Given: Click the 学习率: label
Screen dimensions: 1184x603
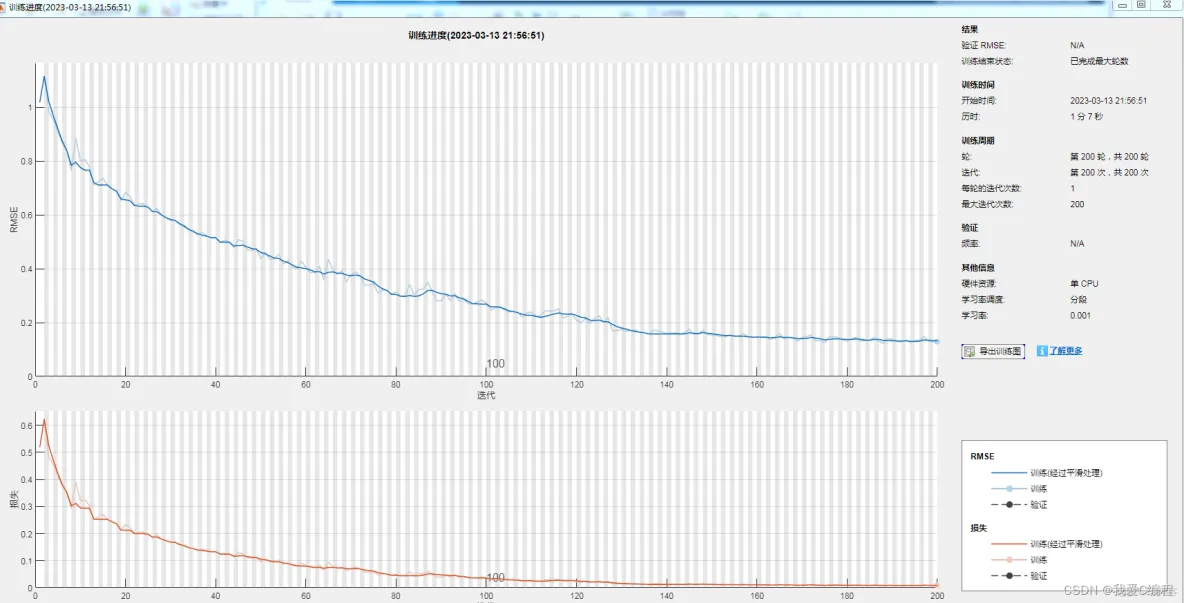Looking at the screenshot, I should coord(975,315).
